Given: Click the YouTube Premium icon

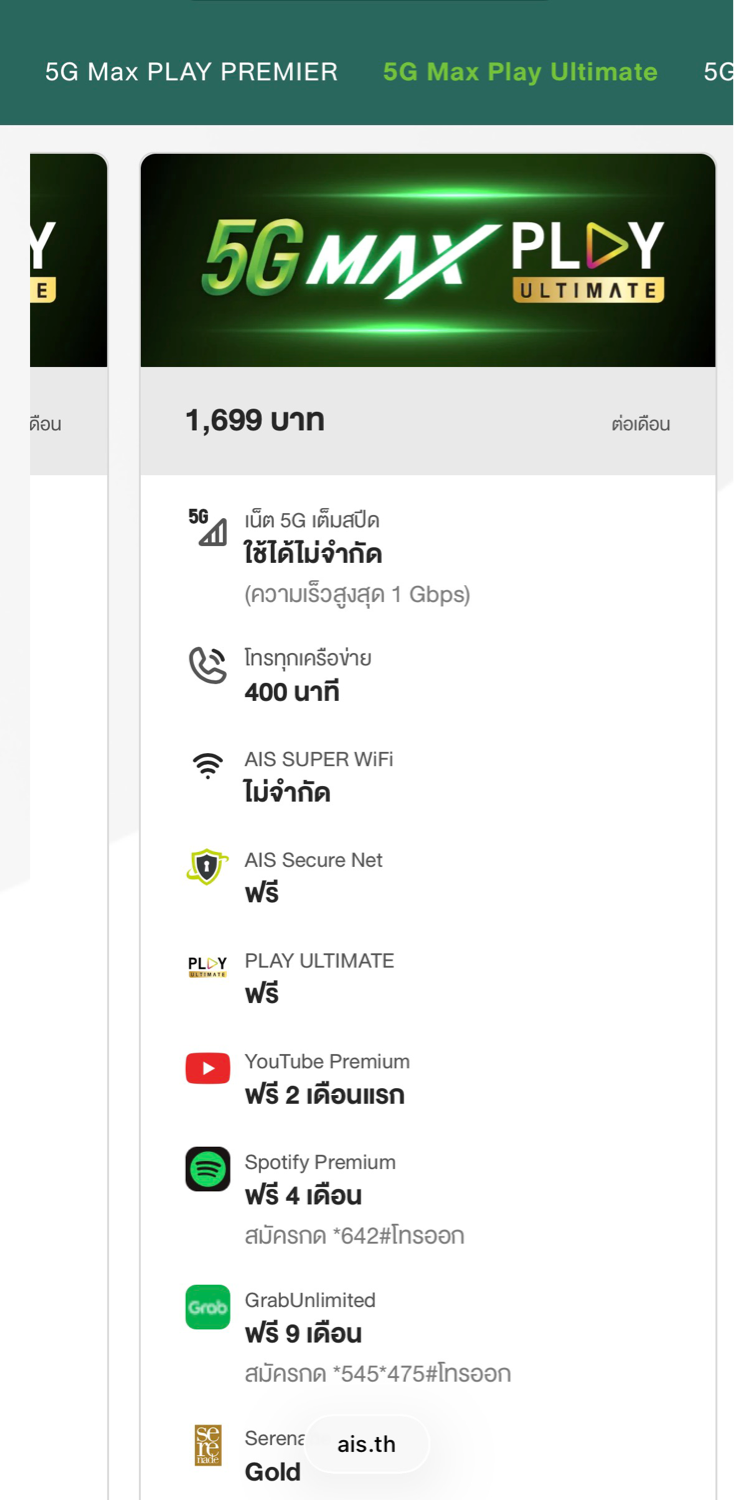Looking at the screenshot, I should tap(207, 1068).
